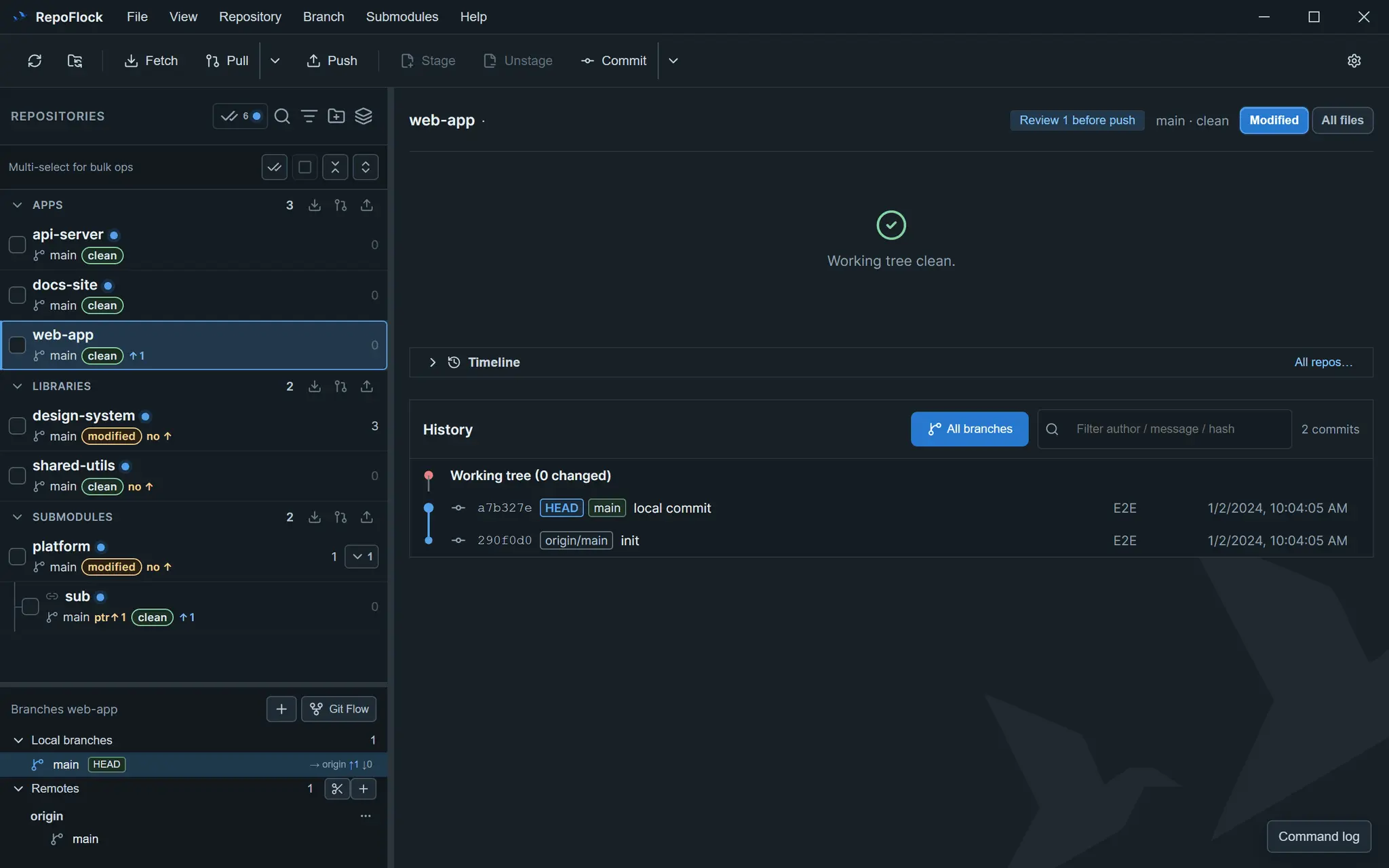The width and height of the screenshot is (1389, 868).
Task: Check the docs-site repository checkbox
Action: [17, 295]
